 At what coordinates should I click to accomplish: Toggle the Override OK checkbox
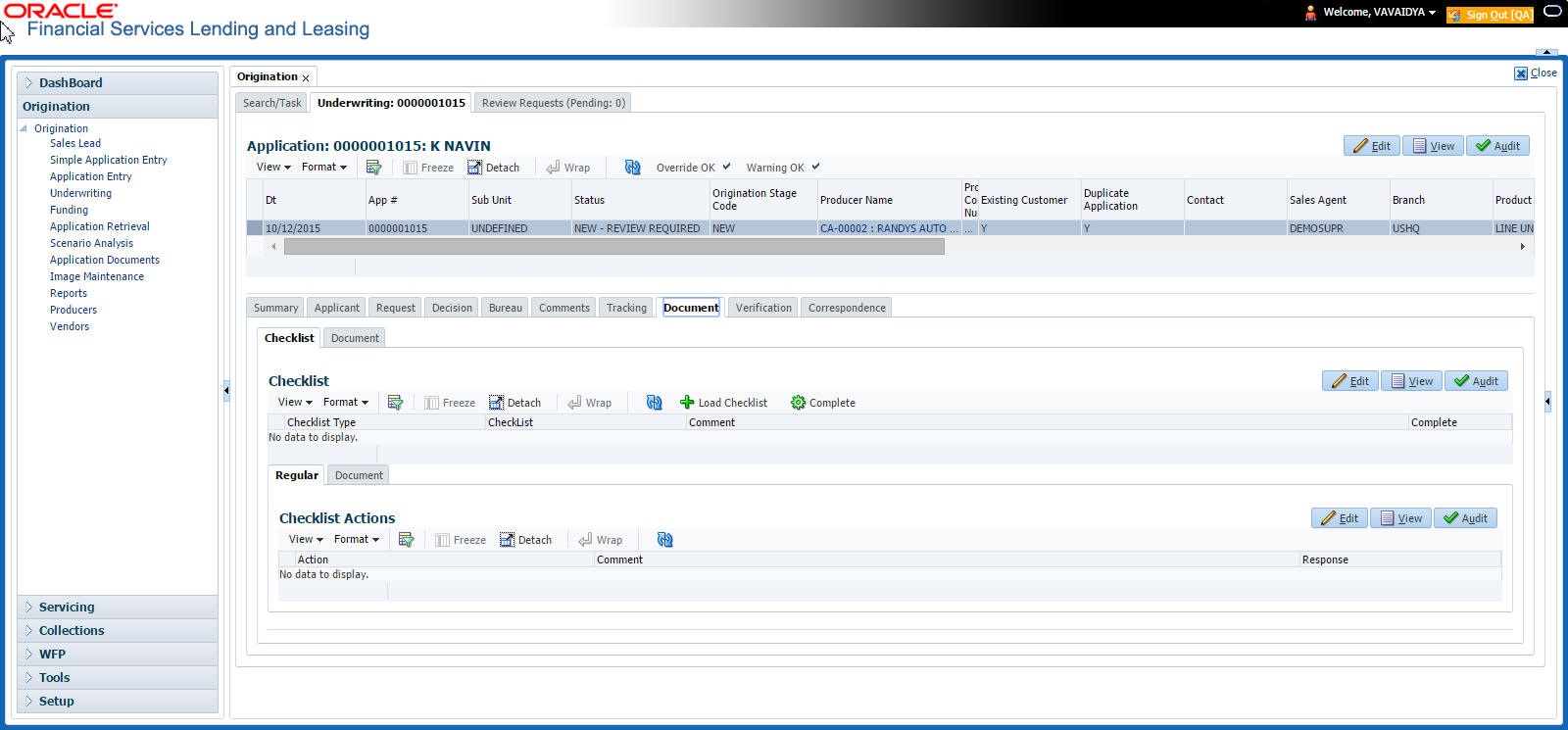coord(726,167)
